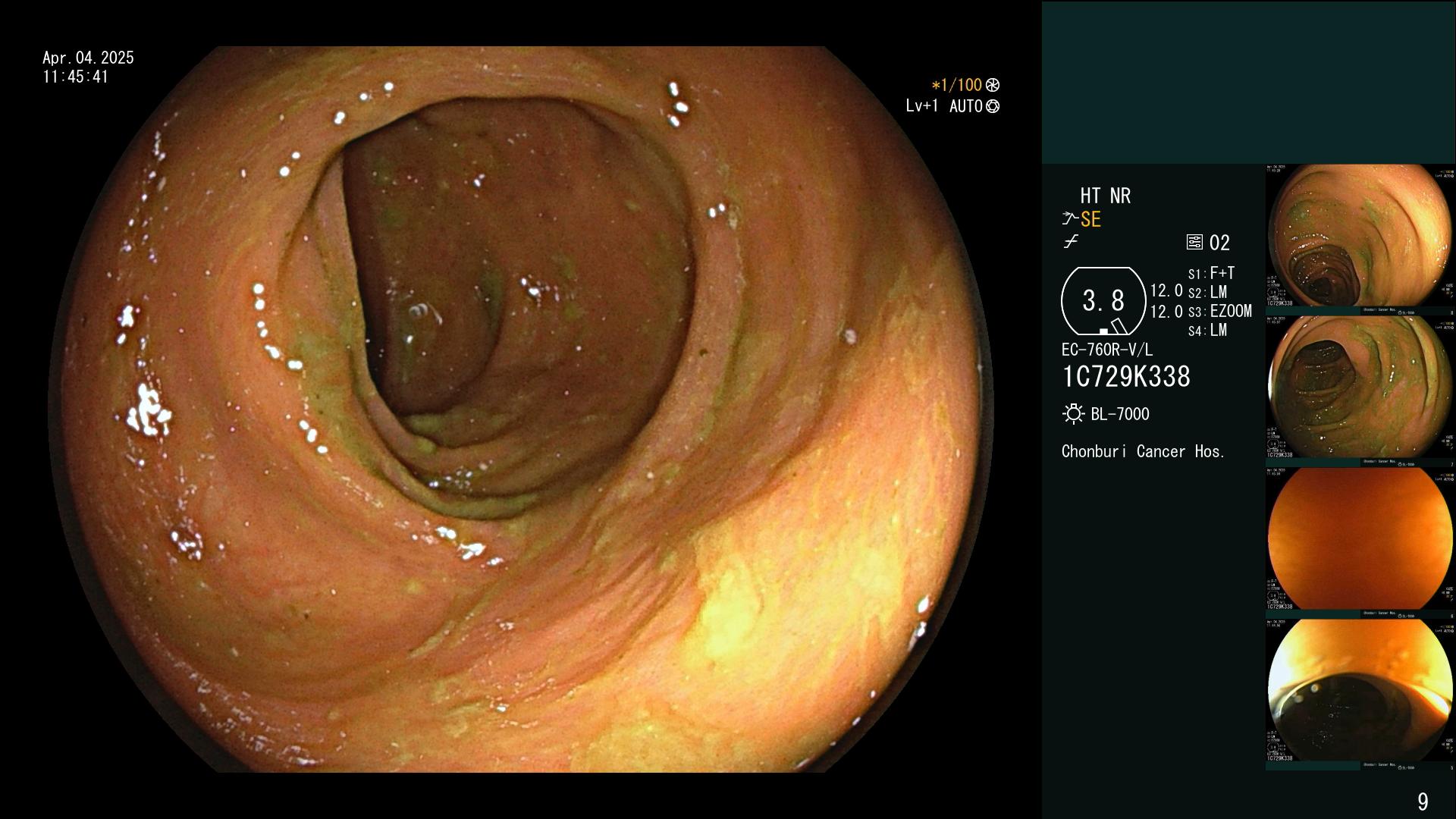This screenshot has width=1456, height=819.
Task: Click the AUTO iris mode icon
Action: (993, 106)
